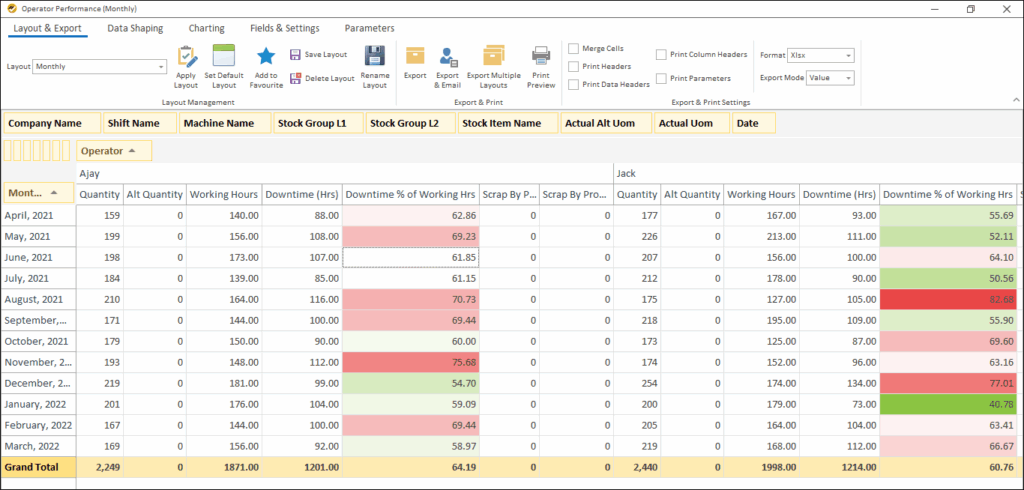Open Print Preview

(x=541, y=57)
